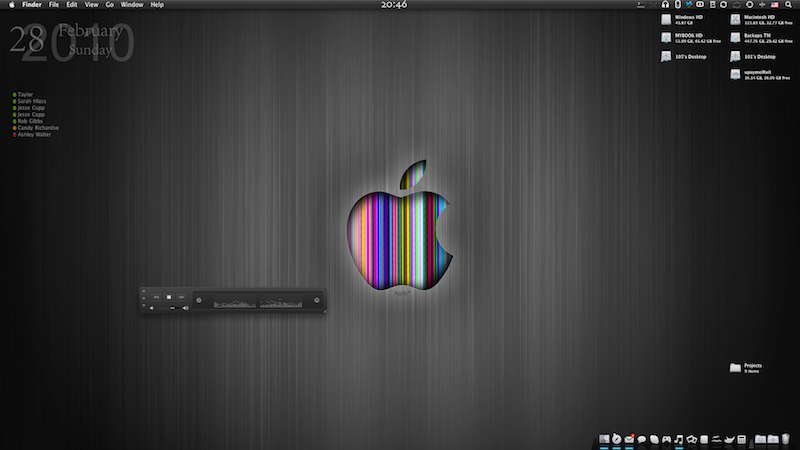This screenshot has height=450, width=800.
Task: Click previous track on music widget
Action: click(x=157, y=297)
